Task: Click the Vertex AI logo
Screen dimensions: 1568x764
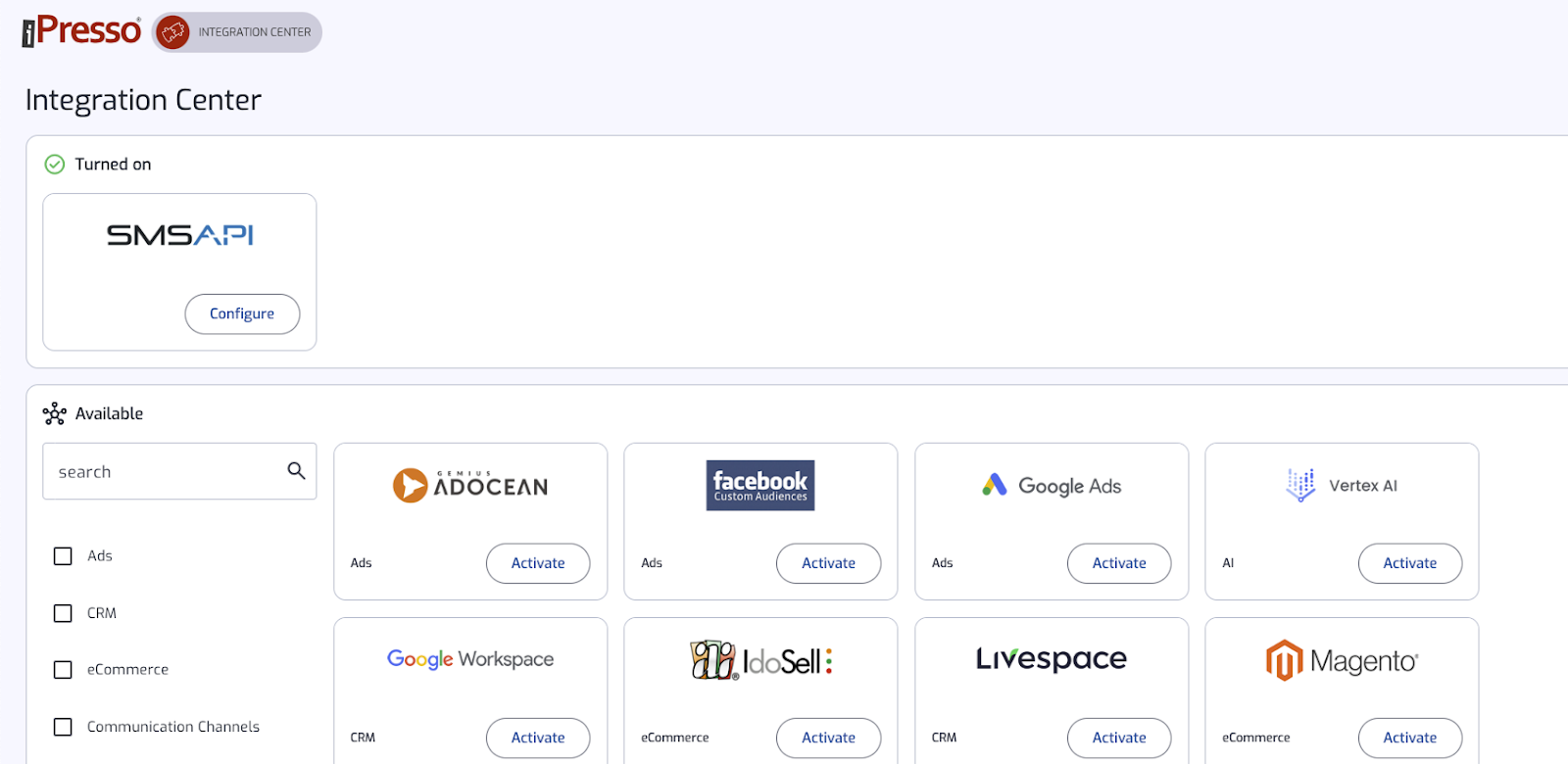Action: click(x=1342, y=485)
